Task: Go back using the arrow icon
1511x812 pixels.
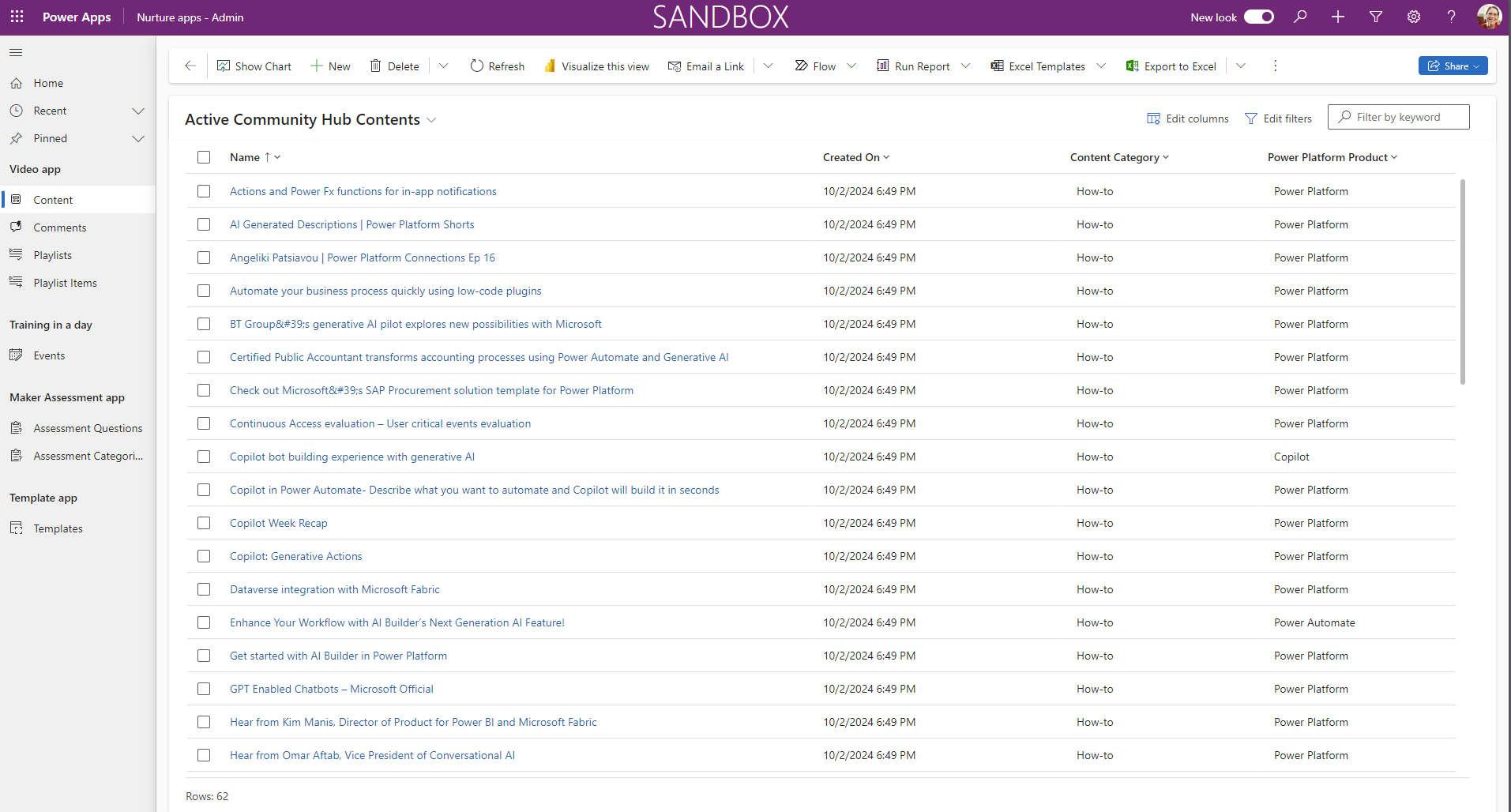Action: 190,66
